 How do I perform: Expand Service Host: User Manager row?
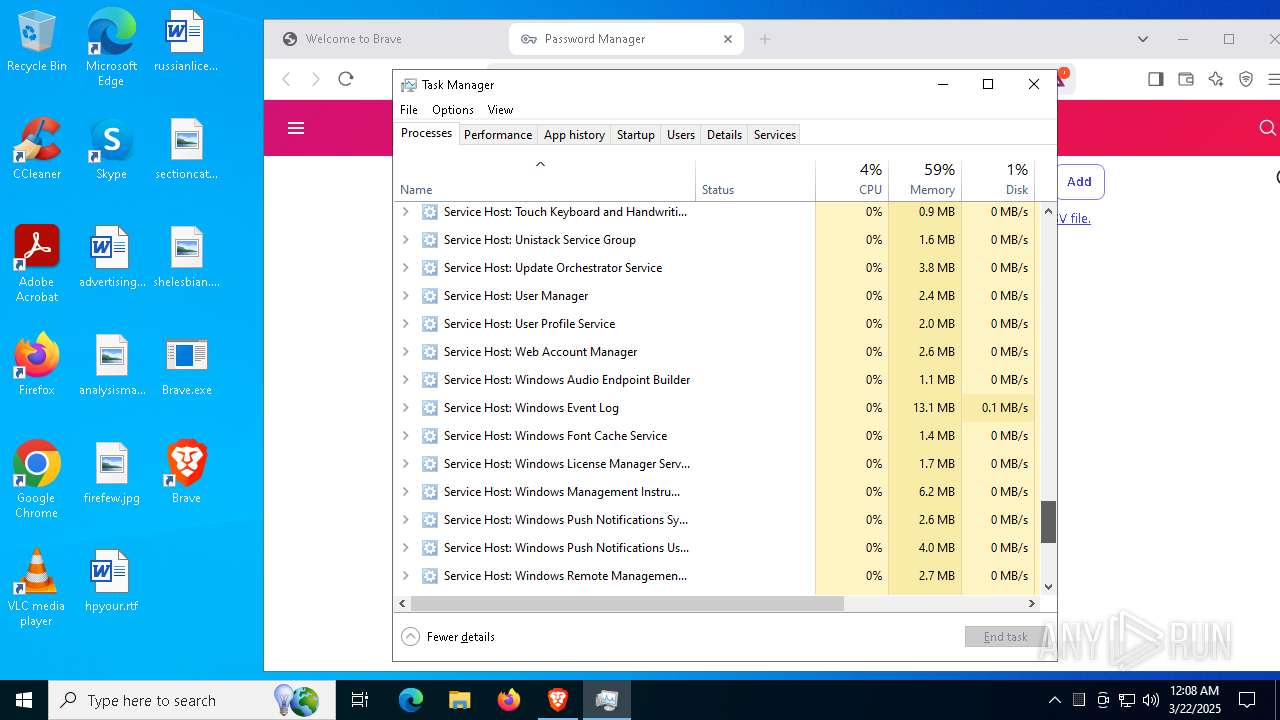[405, 296]
